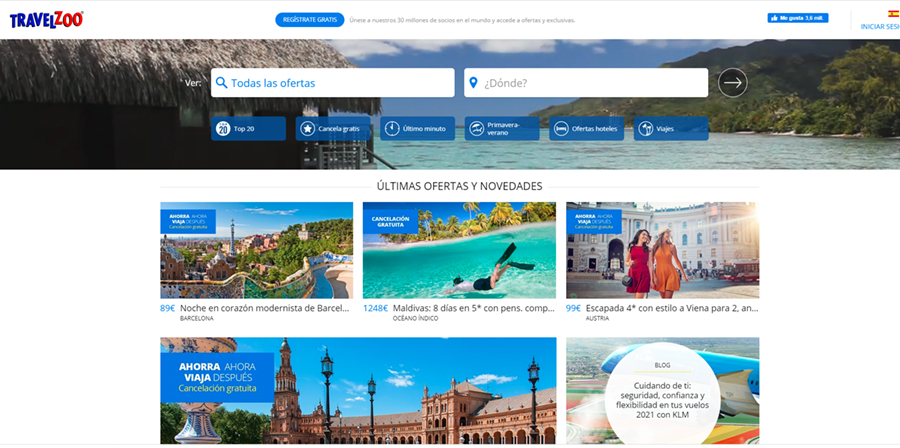
Task: Open the Barcelona Park Güell offer image
Action: click(257, 250)
